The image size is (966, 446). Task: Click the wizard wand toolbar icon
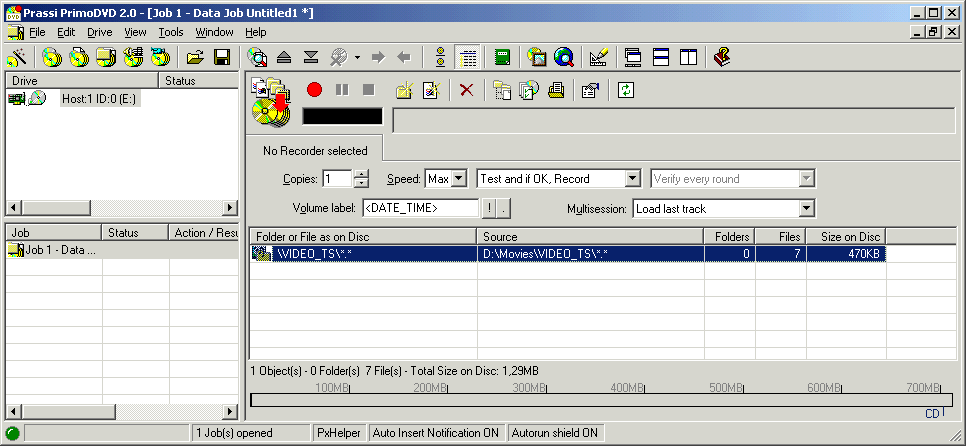(x=17, y=57)
